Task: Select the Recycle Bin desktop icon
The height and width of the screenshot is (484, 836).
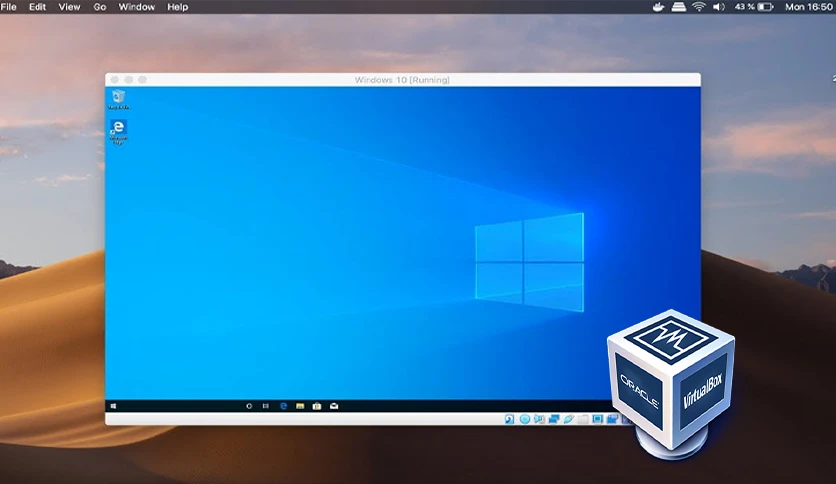Action: click(x=118, y=99)
